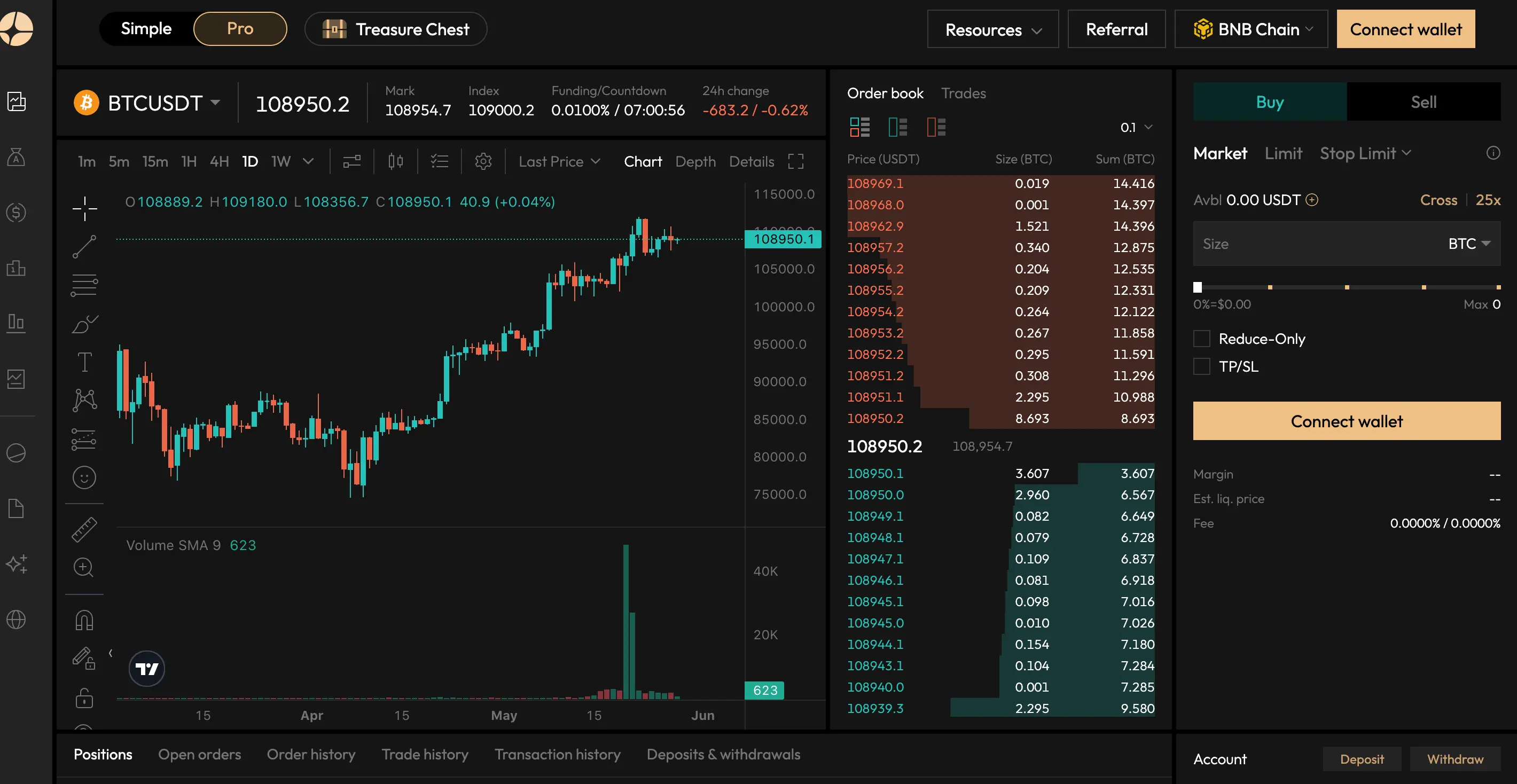Select the trend line drawing tool
Viewport: 1517px width, 784px height.
(x=84, y=247)
